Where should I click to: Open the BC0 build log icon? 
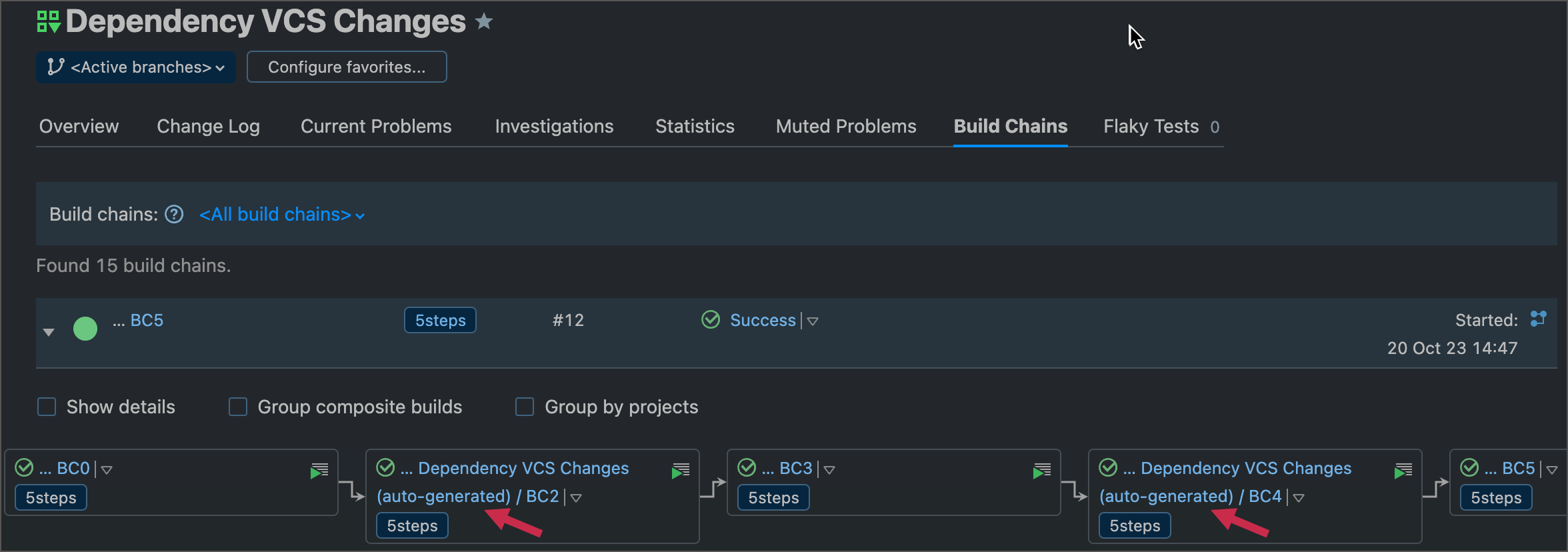click(x=319, y=471)
